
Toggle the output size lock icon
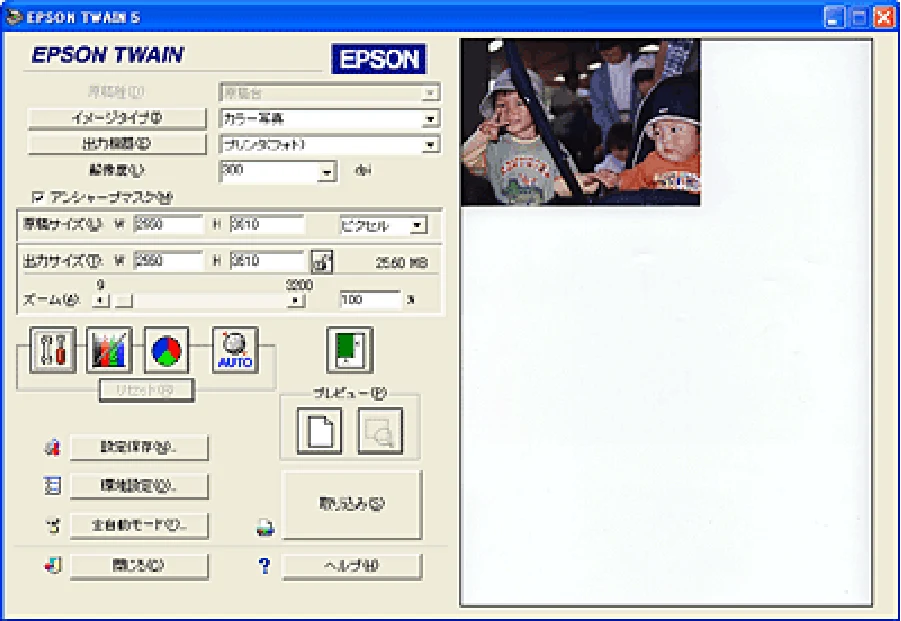[x=322, y=261]
